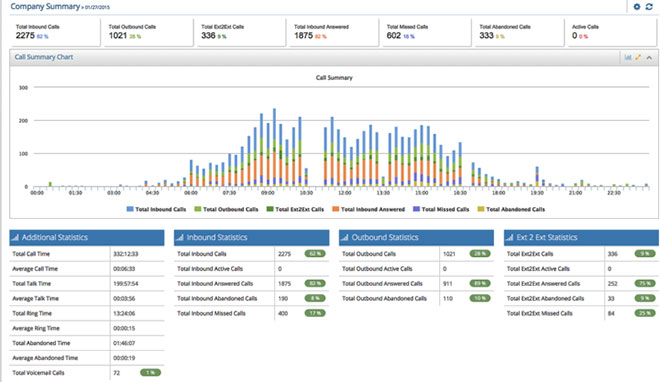Select the Total Abandoned Calls 333 card
Image resolution: width=660 pixels, height=382 pixels.
pyautogui.click(x=519, y=32)
